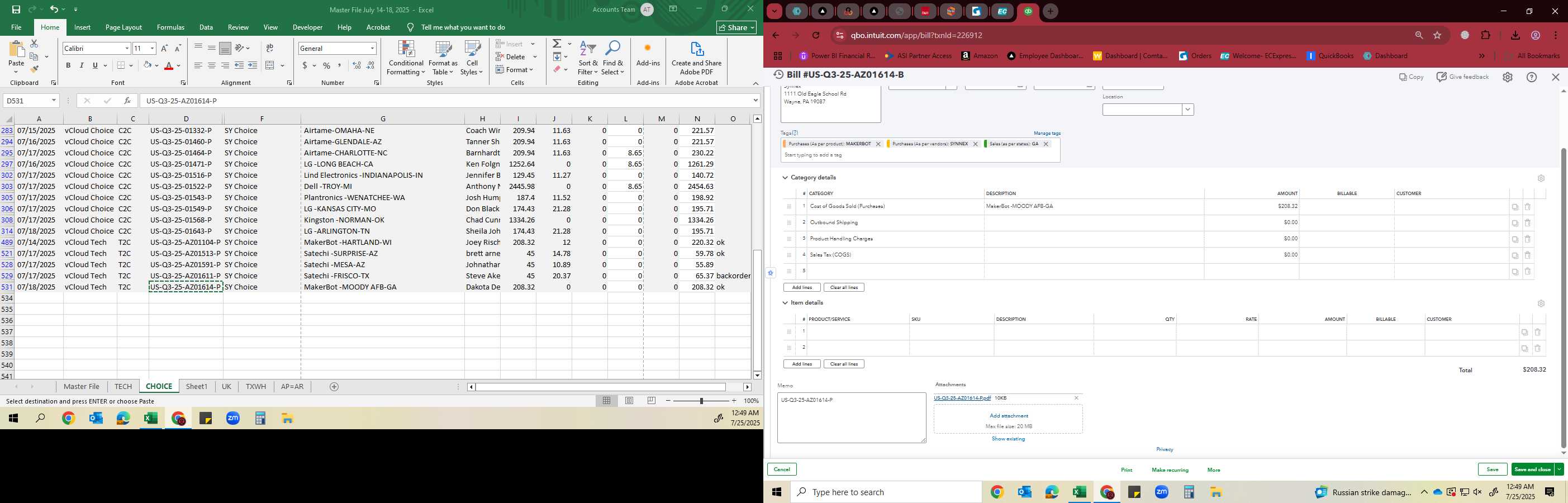
Task: Click the Add attachment link
Action: (x=1009, y=416)
